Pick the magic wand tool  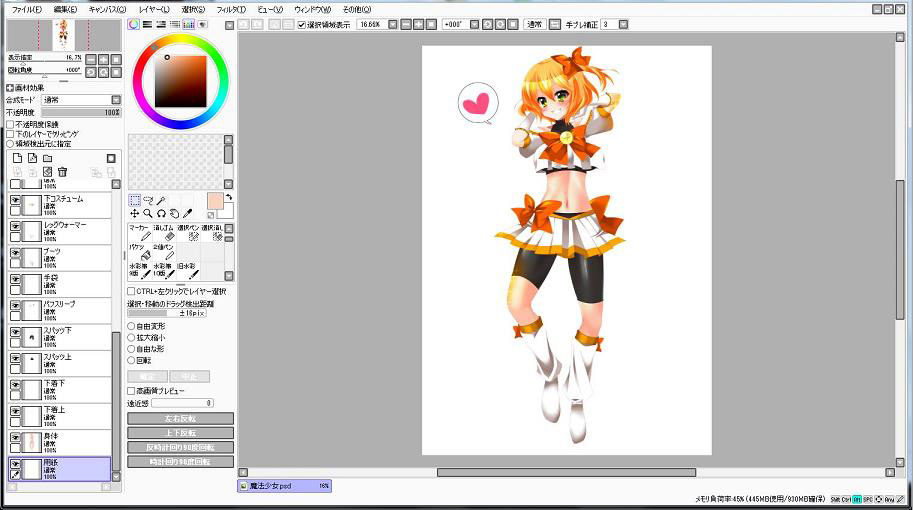pyautogui.click(x=161, y=200)
